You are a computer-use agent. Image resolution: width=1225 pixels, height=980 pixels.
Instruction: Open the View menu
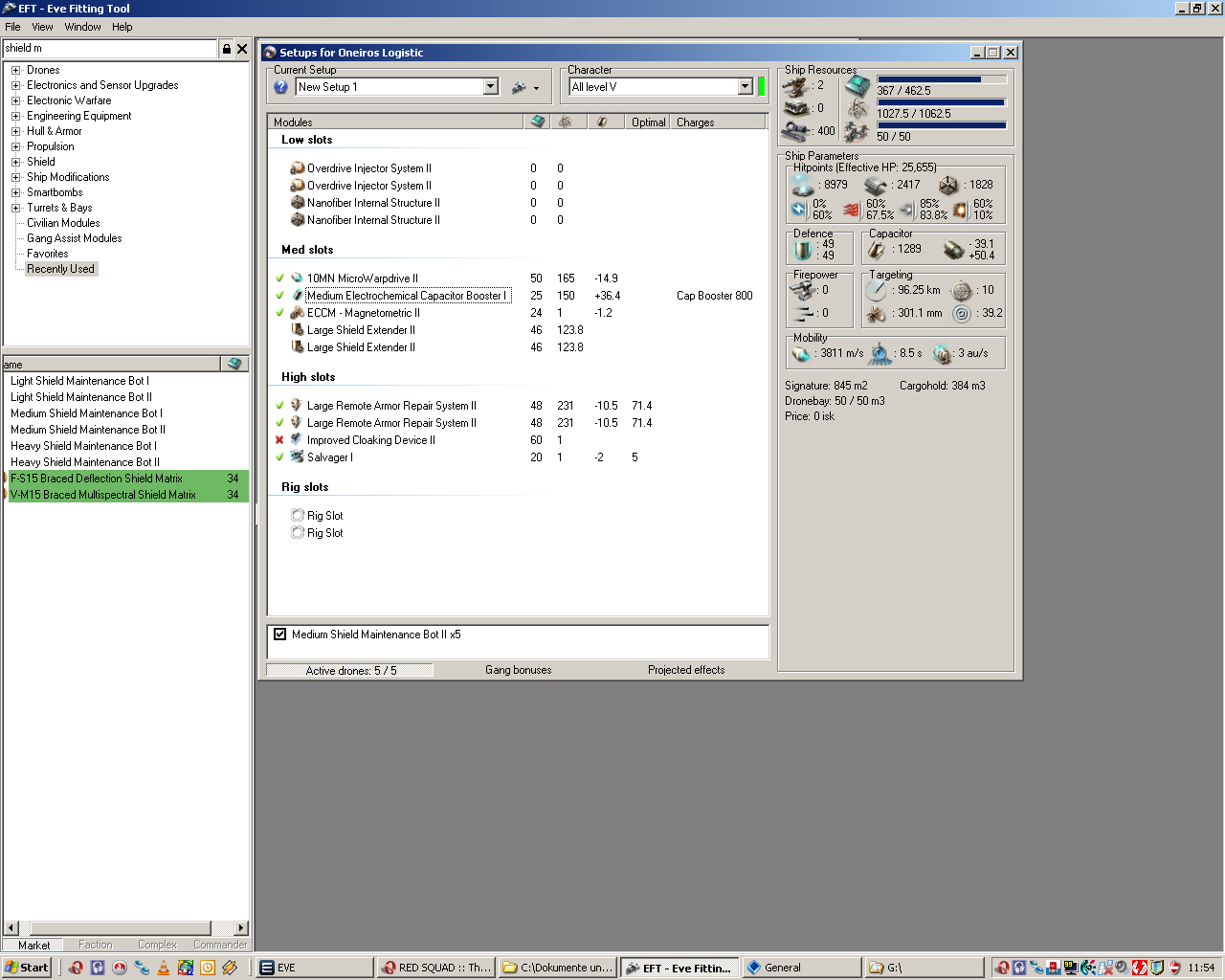coord(42,27)
